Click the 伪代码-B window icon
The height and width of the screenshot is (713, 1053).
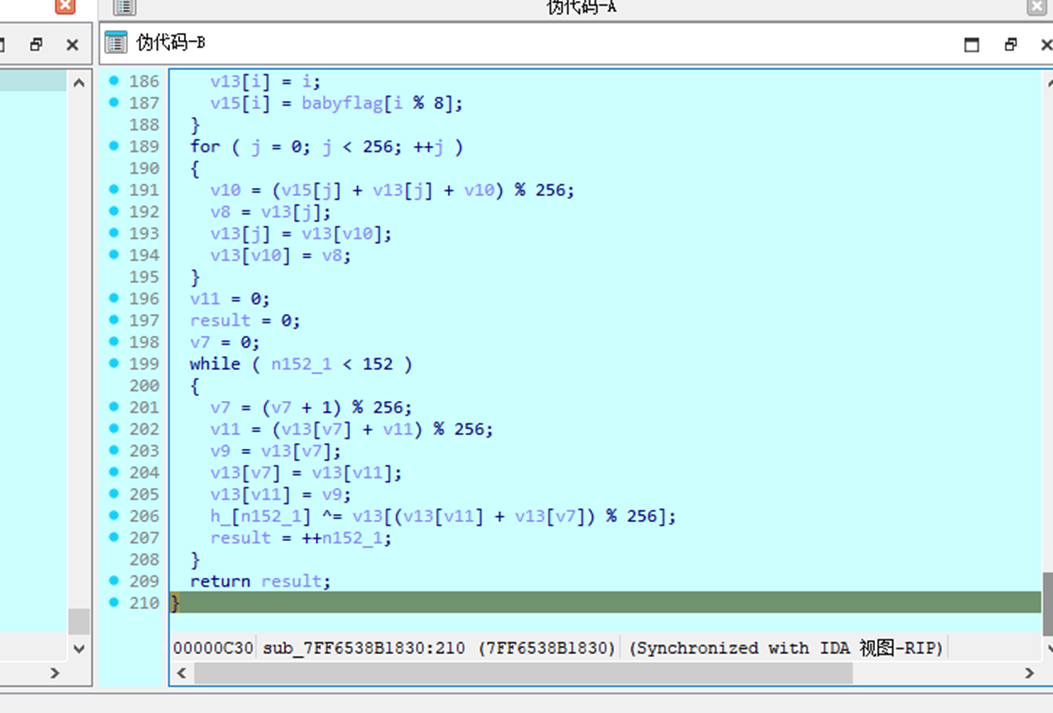[117, 43]
